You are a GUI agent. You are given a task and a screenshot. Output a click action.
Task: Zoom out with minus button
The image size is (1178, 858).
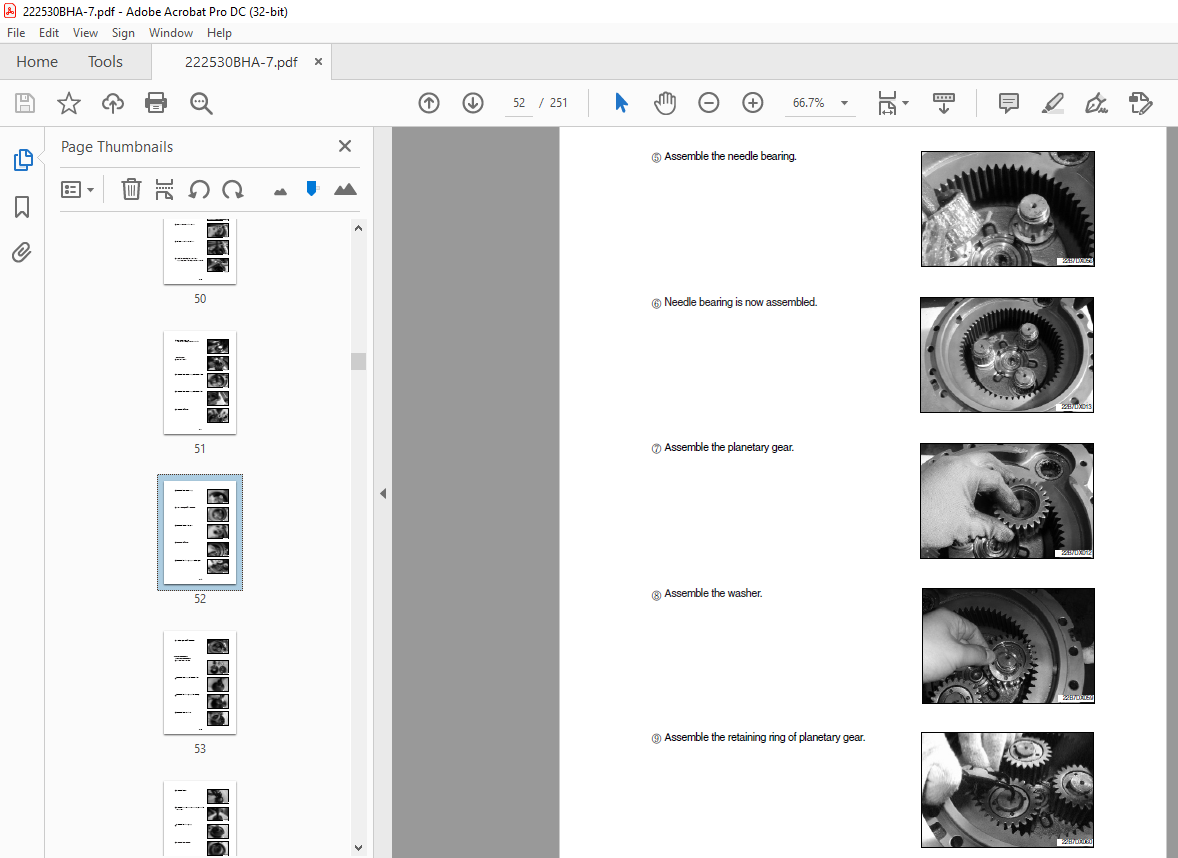[708, 103]
